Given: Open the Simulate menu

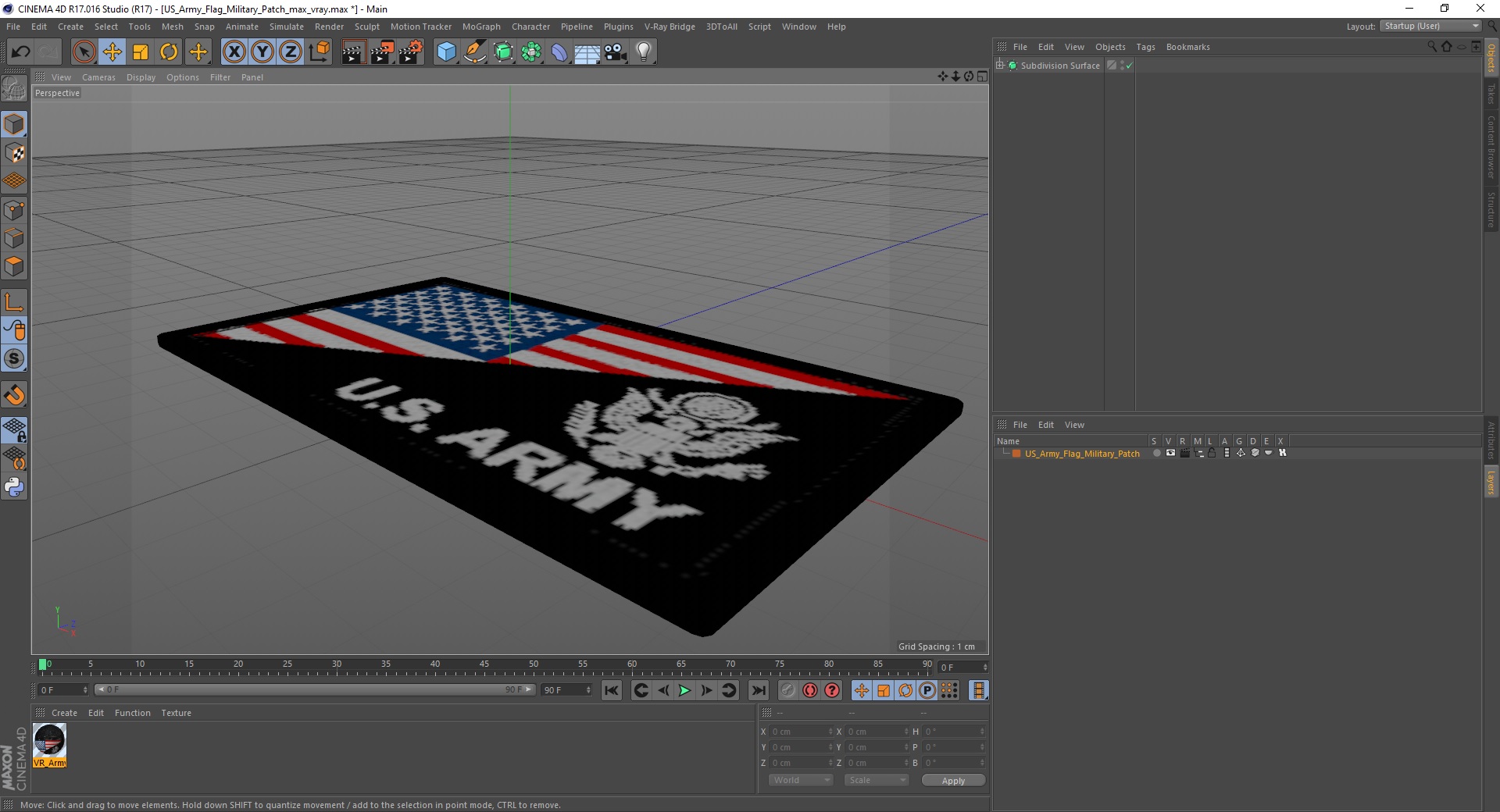Looking at the screenshot, I should tap(286, 27).
